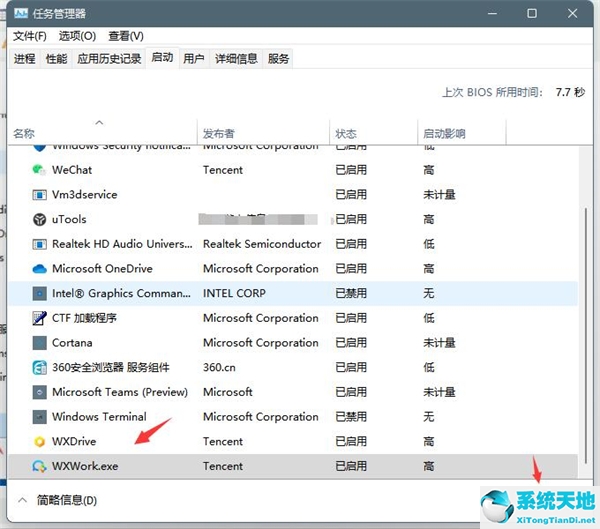Click Microsoft publisher in Teams row
The height and width of the screenshot is (529, 600).
[x=228, y=392]
